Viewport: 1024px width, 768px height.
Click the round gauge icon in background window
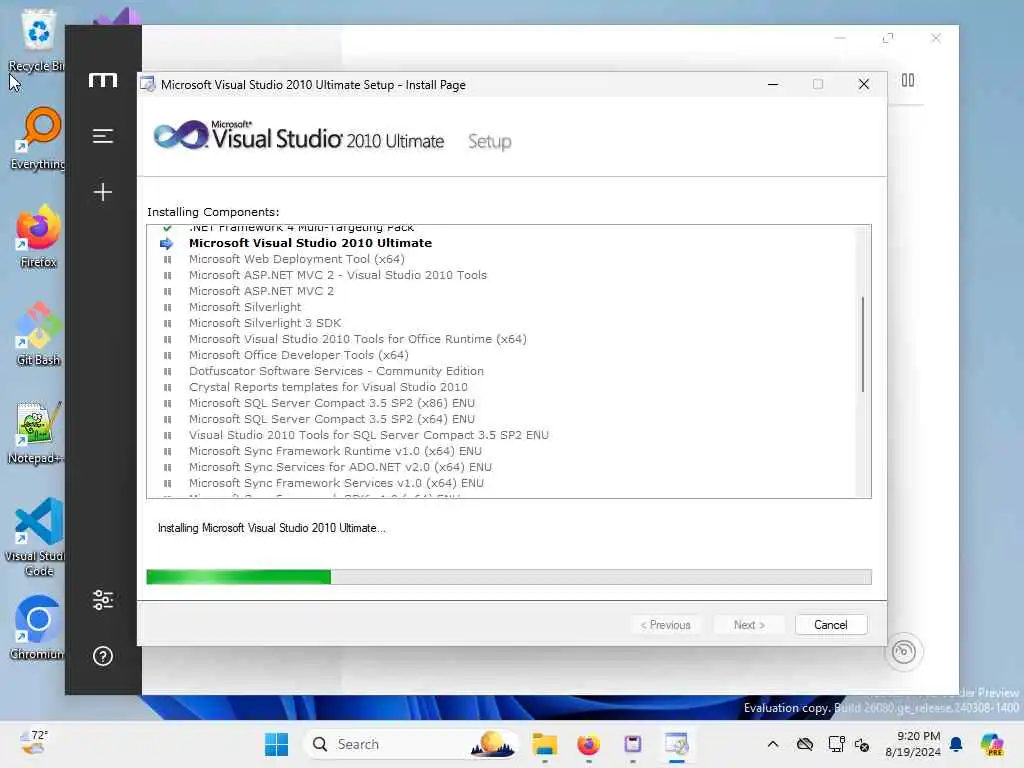pos(904,651)
